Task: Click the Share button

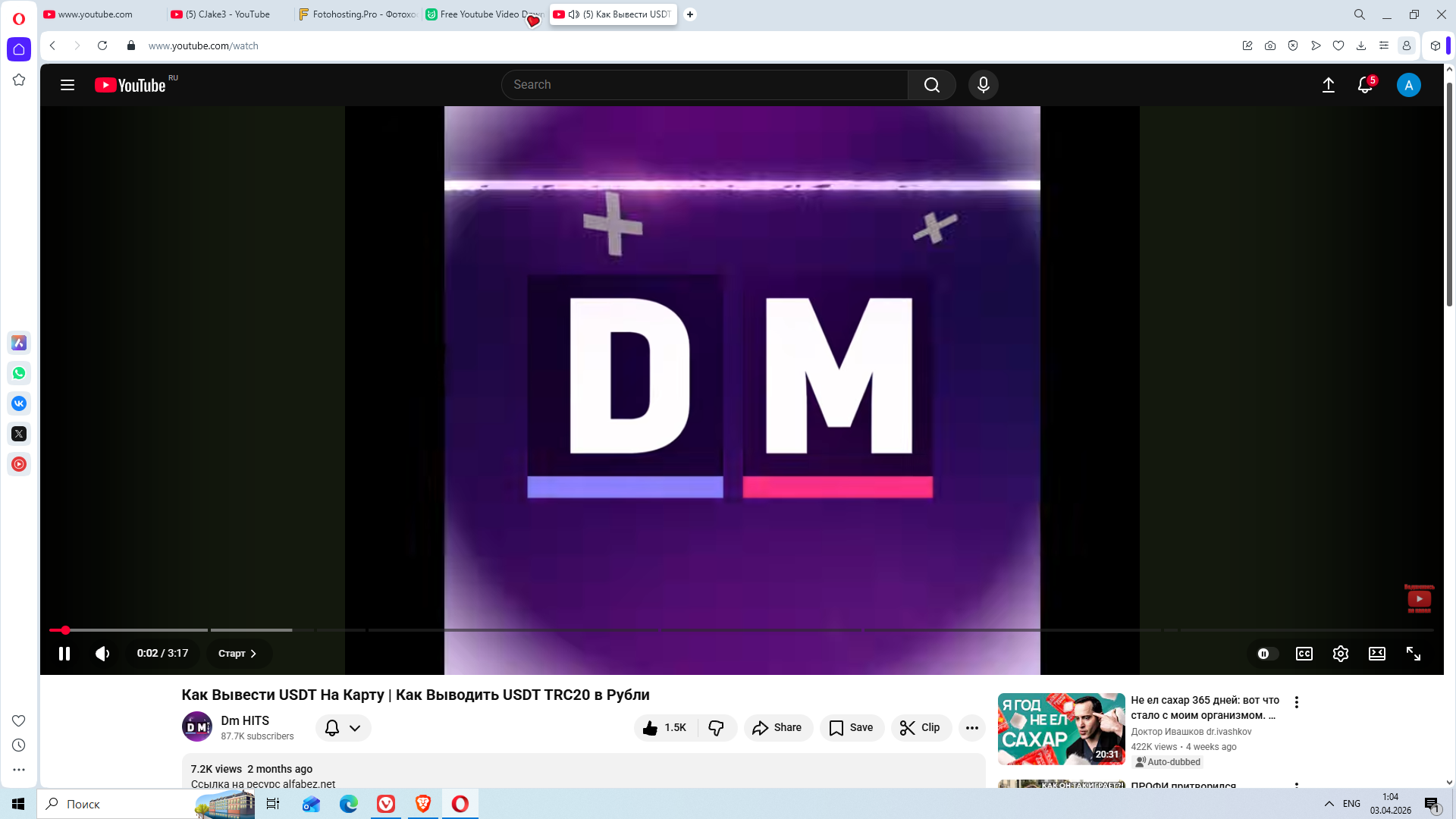Action: tap(777, 728)
